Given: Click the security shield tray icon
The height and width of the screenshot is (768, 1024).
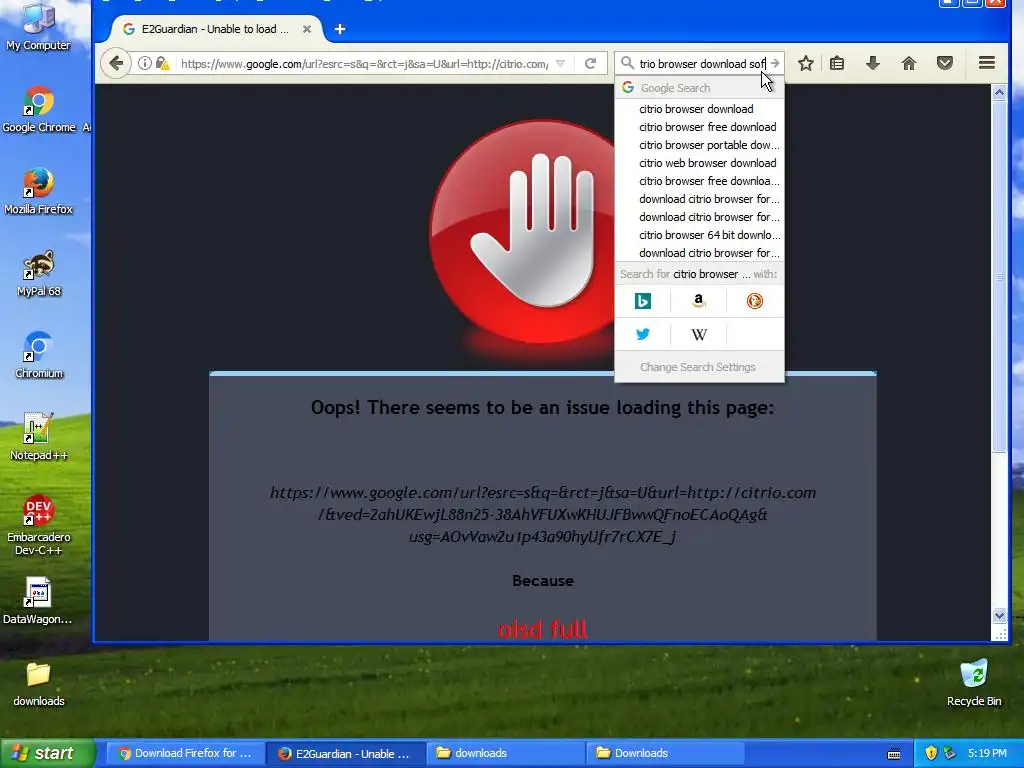Looking at the screenshot, I should [931, 753].
